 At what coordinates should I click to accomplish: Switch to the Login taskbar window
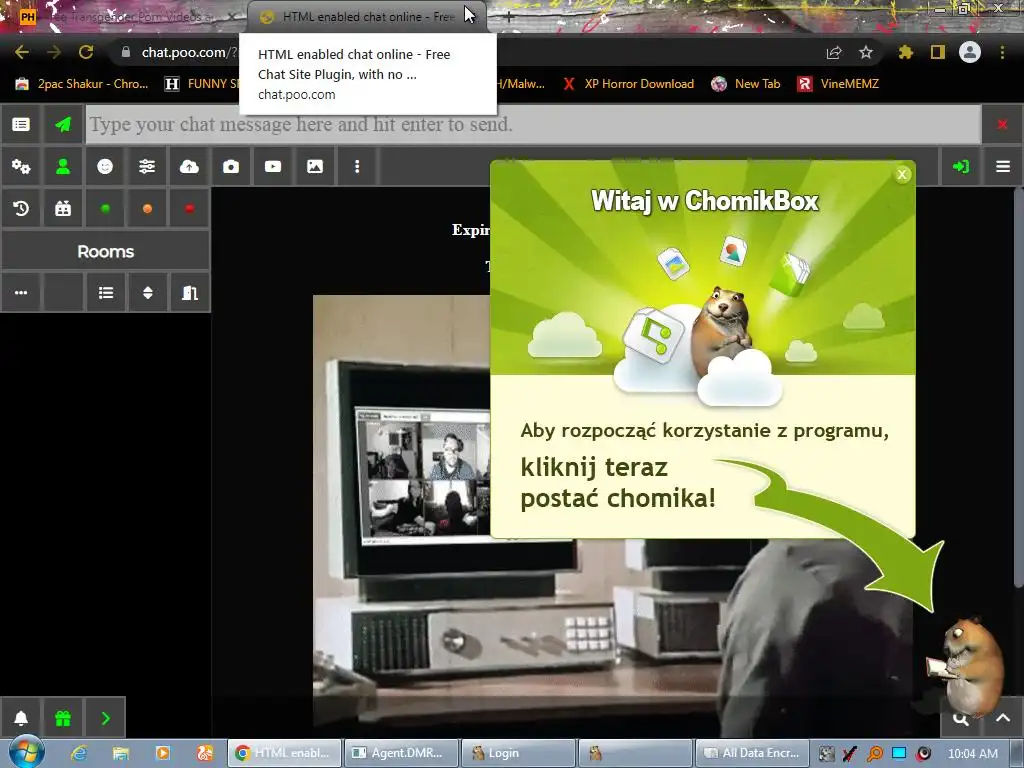(517, 753)
